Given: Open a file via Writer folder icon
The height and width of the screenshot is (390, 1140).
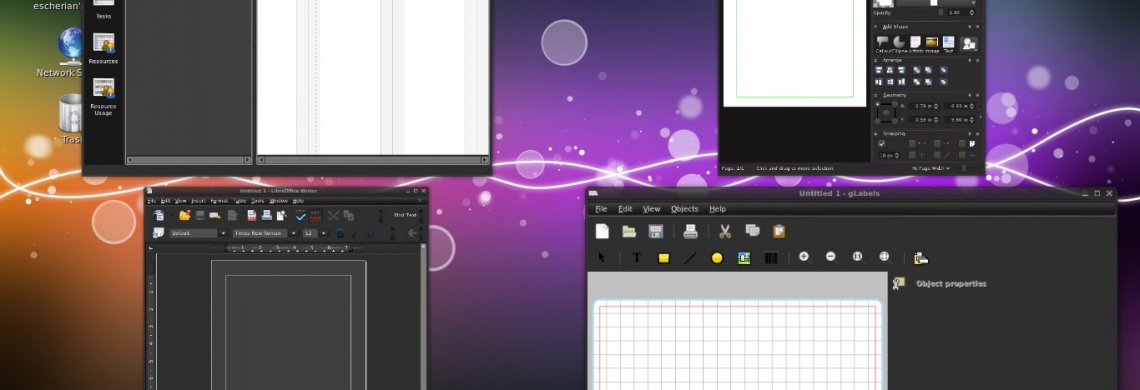Looking at the screenshot, I should tap(185, 215).
